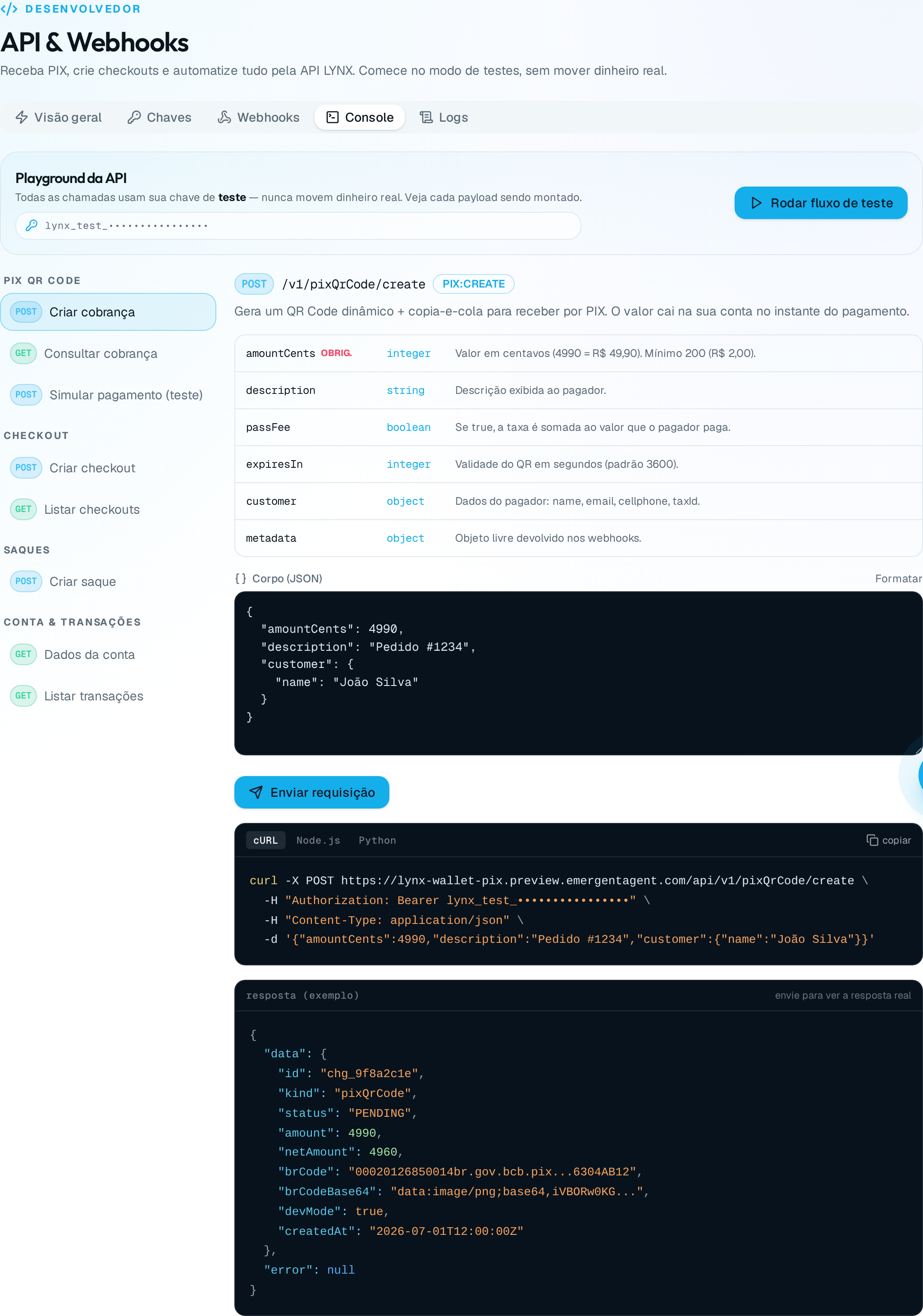Click the POST badge beside Criar cobrança

click(x=26, y=312)
